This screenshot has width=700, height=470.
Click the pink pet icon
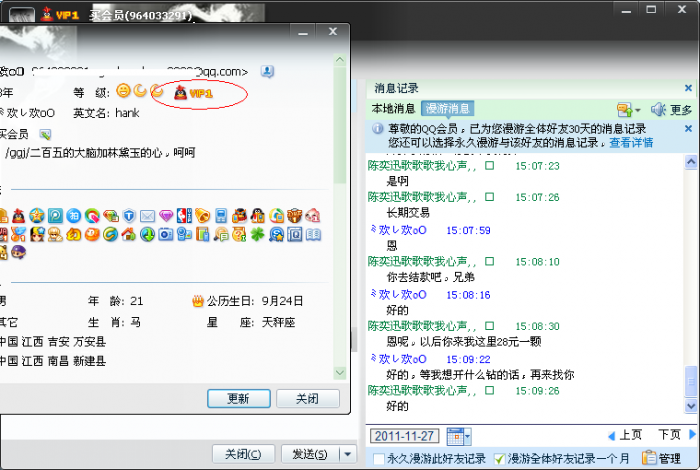pos(313,216)
